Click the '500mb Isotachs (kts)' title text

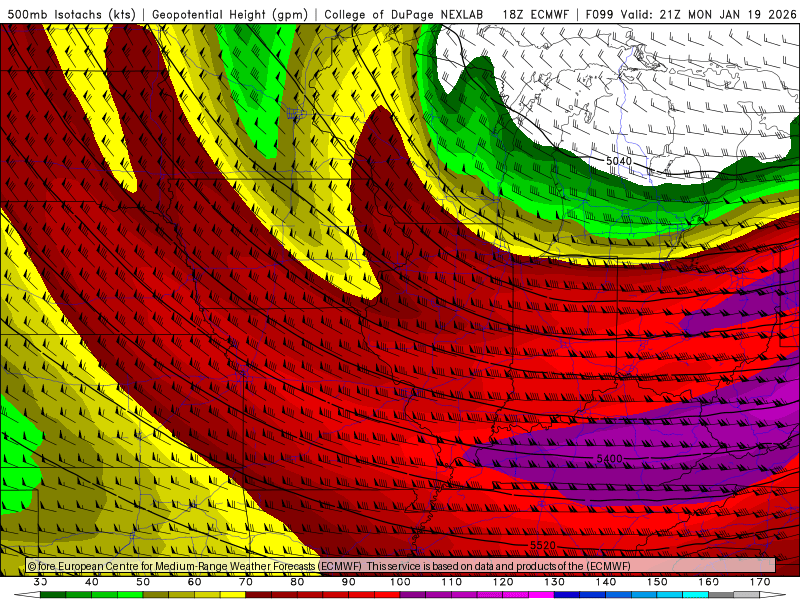tap(71, 14)
